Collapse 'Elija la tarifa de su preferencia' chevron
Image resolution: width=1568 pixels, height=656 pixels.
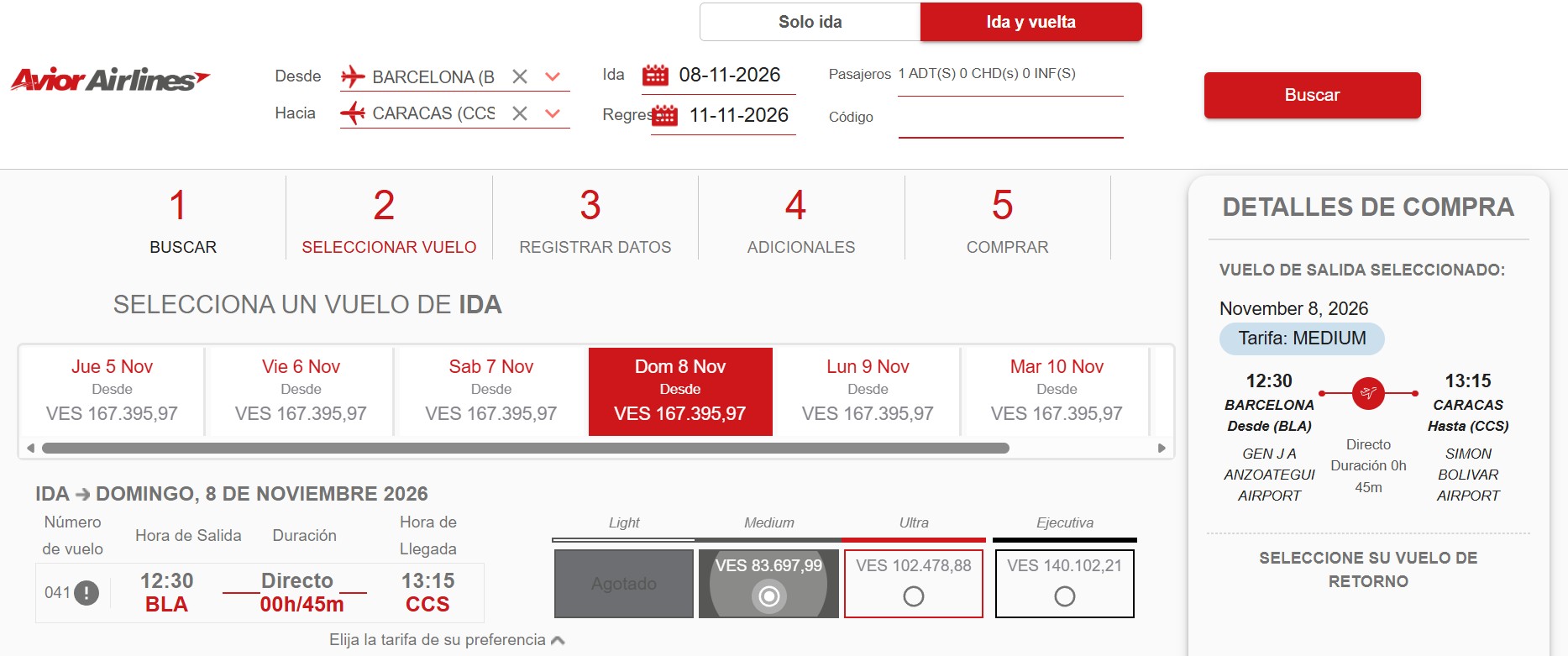point(558,641)
